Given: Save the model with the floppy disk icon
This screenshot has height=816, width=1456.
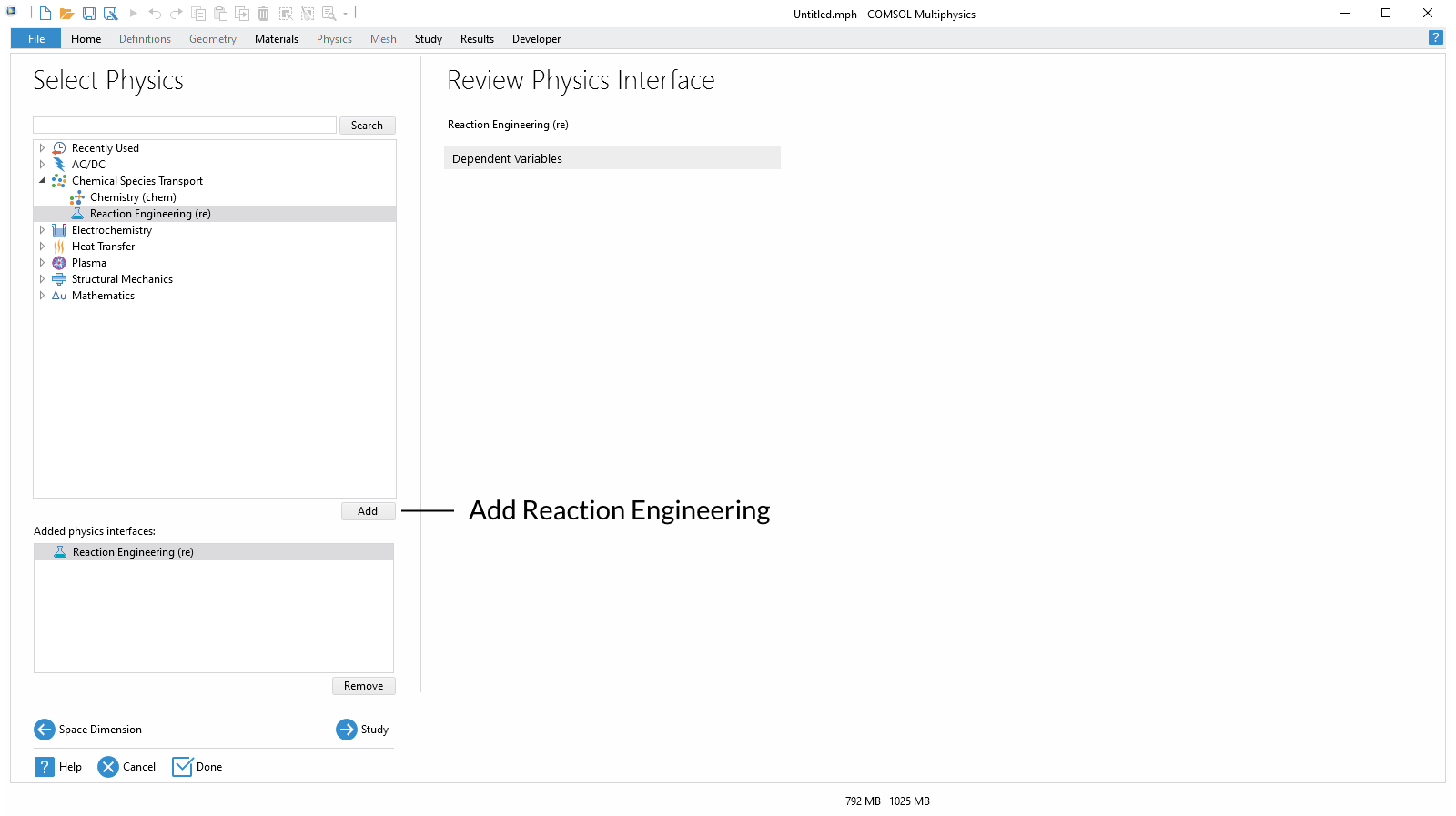Looking at the screenshot, I should tap(89, 14).
